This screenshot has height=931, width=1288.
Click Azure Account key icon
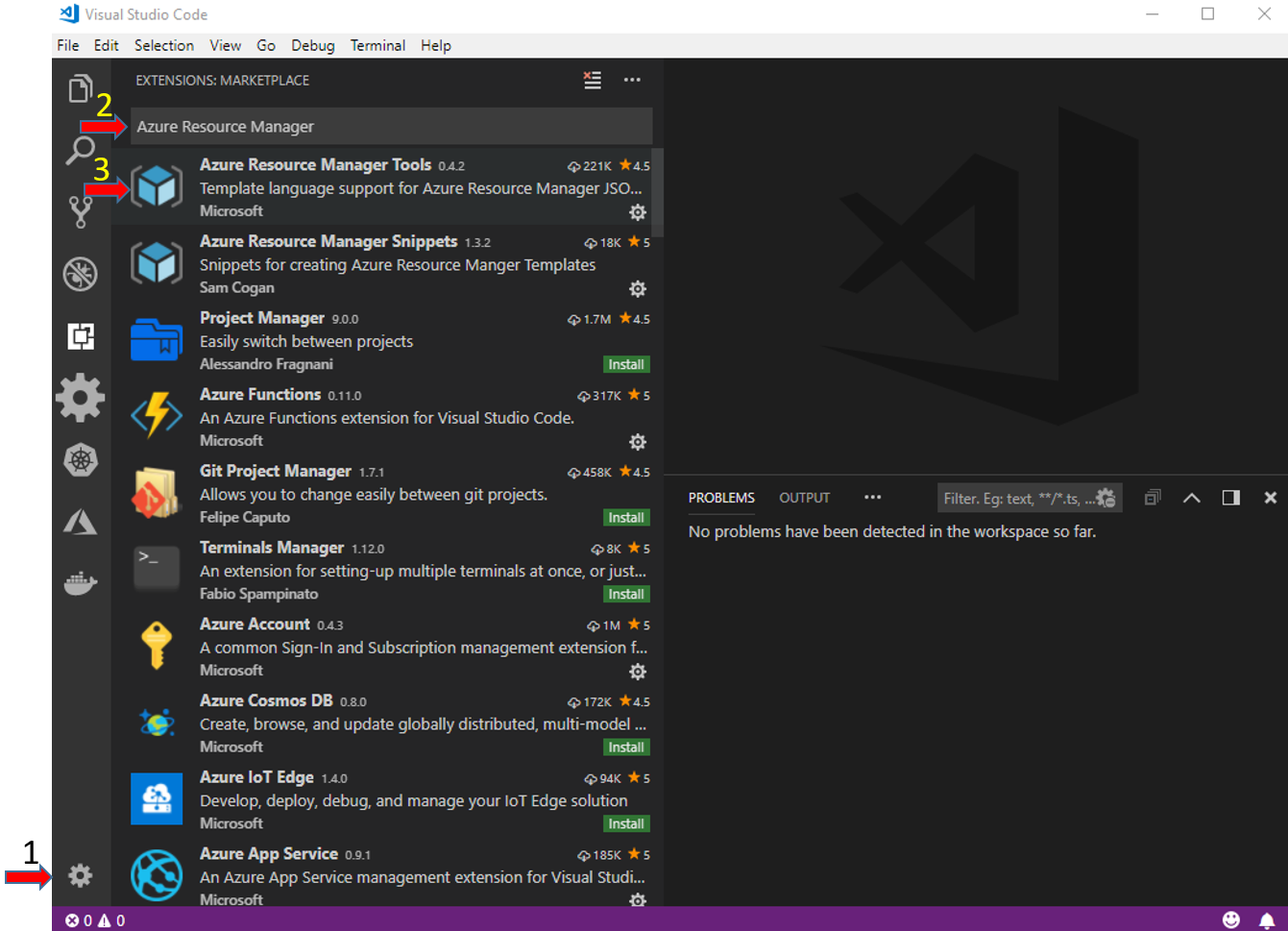157,645
